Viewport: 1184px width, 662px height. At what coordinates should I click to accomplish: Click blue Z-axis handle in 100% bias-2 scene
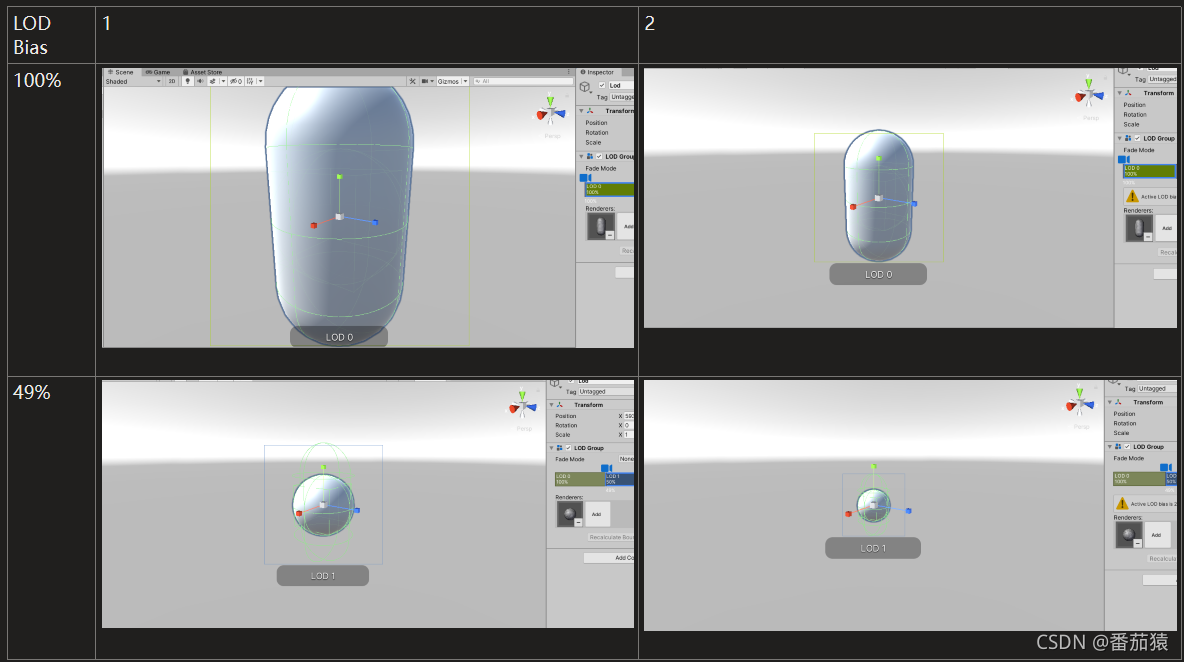coord(914,204)
